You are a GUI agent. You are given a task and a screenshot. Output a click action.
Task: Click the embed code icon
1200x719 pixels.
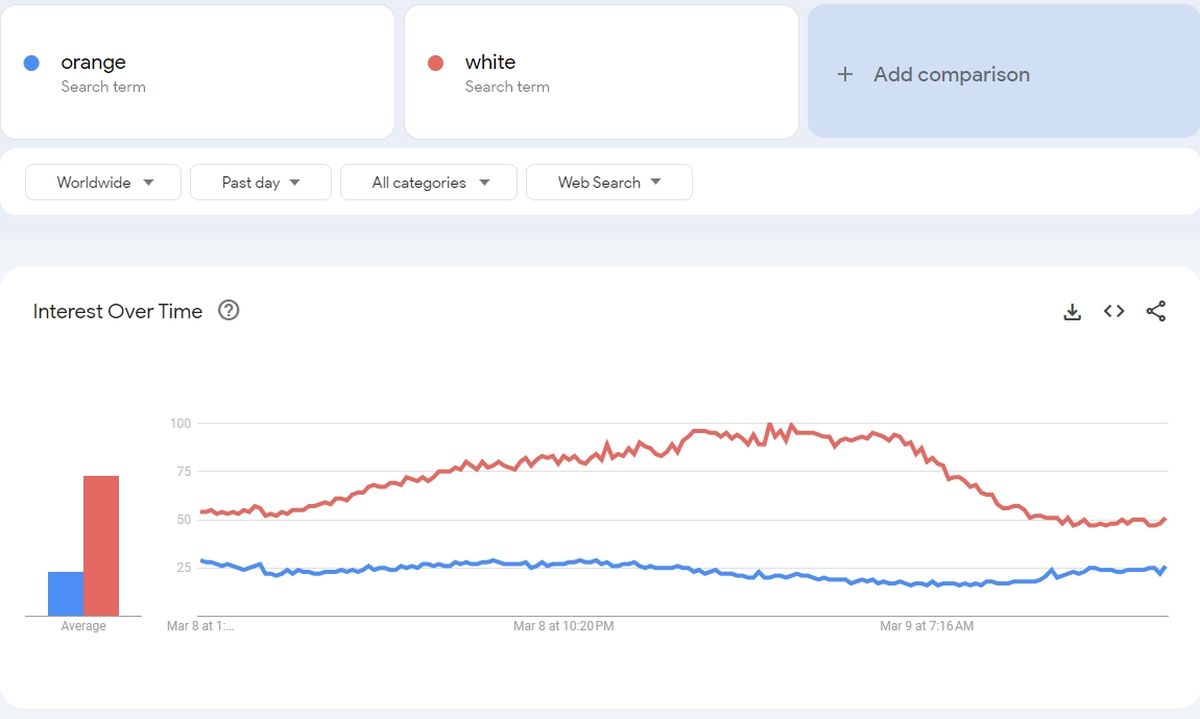(1114, 311)
